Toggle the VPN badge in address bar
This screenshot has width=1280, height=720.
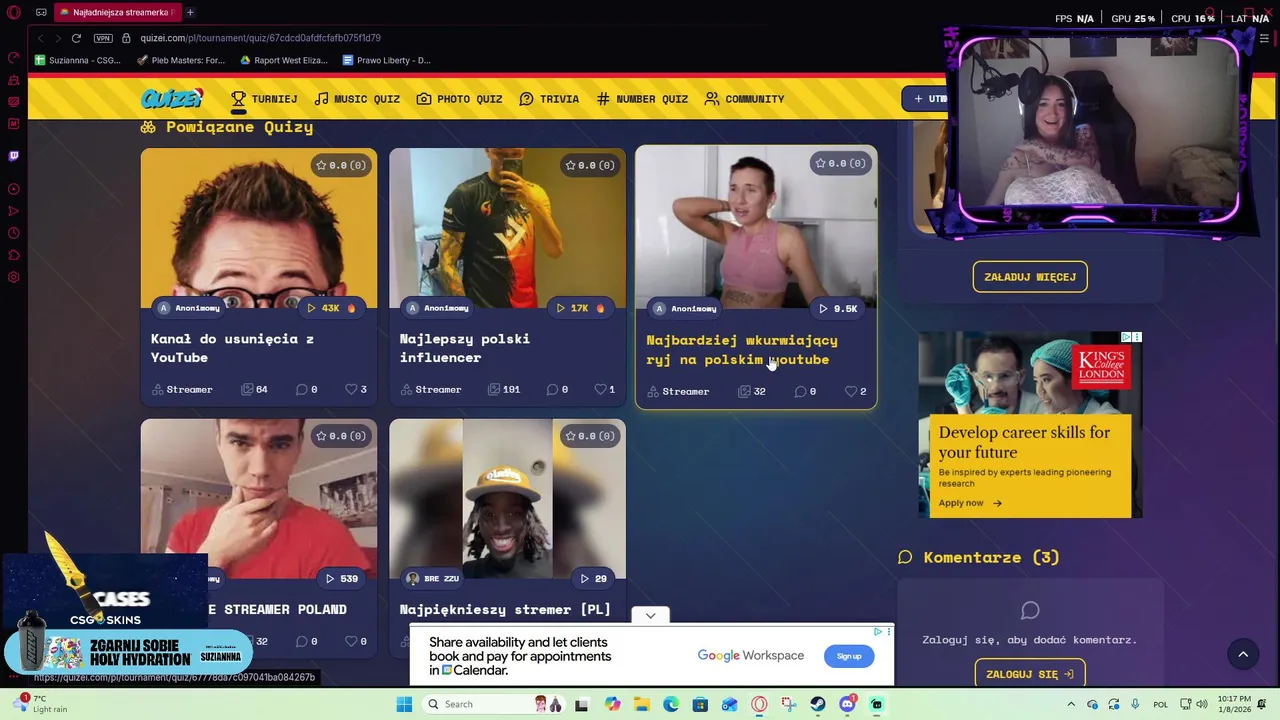tap(103, 38)
